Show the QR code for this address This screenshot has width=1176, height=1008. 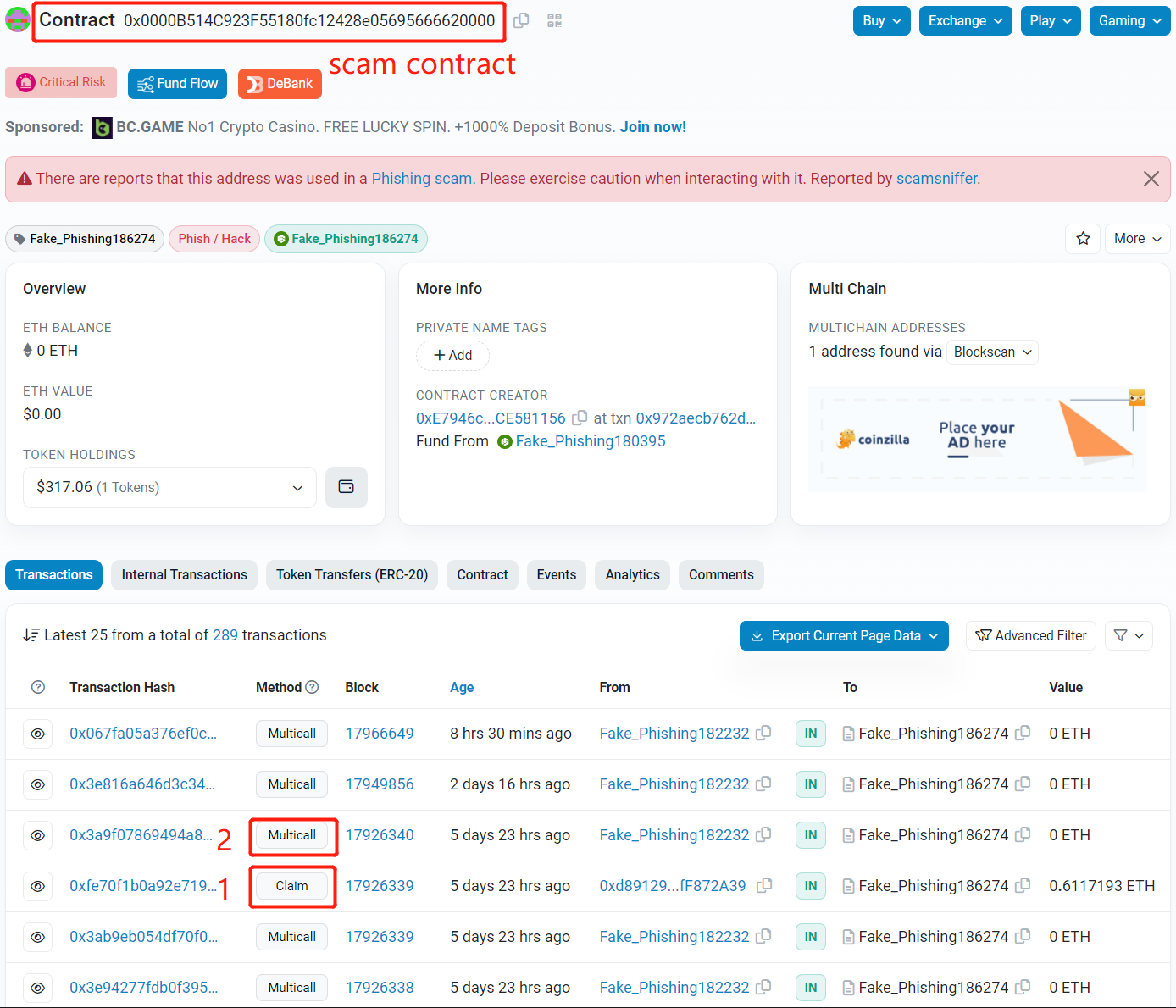(554, 20)
